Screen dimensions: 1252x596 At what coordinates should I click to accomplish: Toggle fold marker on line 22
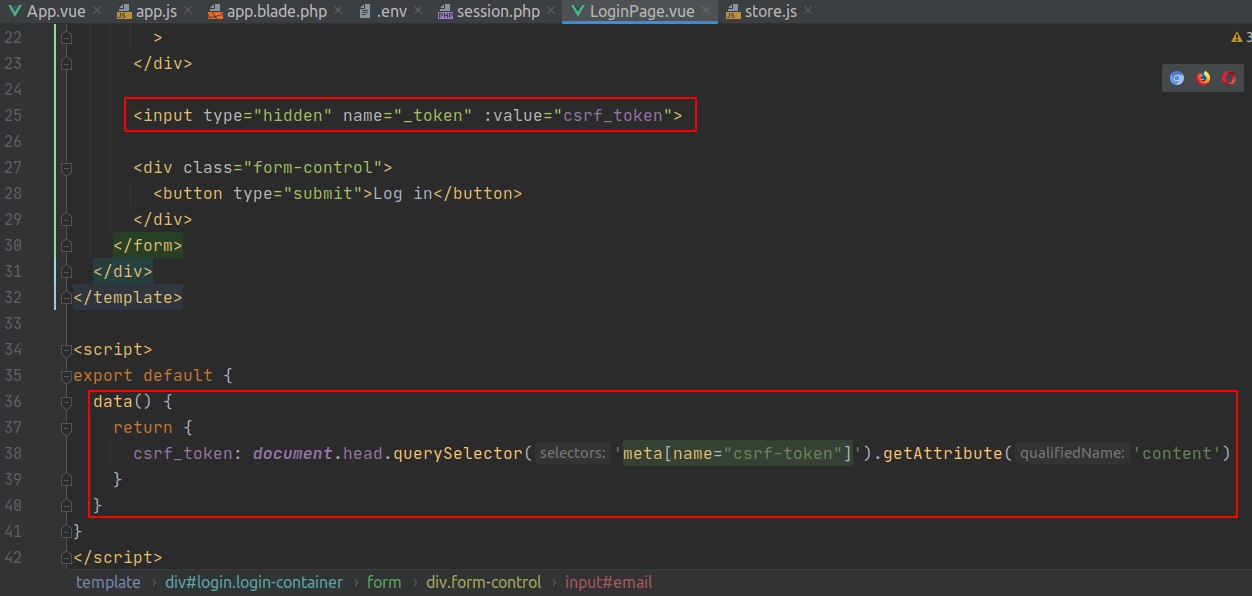(66, 37)
